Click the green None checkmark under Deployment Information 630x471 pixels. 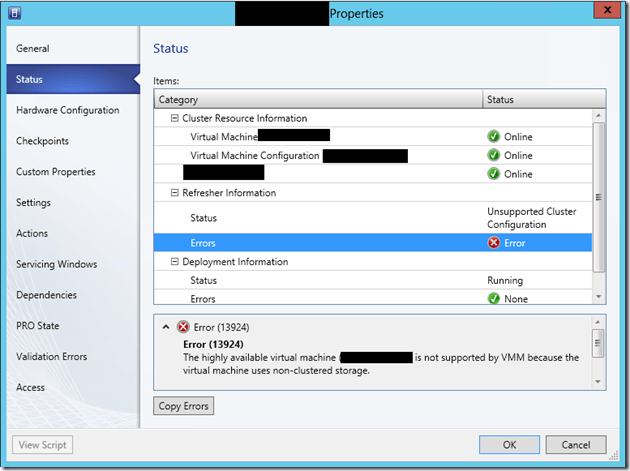tap(493, 298)
